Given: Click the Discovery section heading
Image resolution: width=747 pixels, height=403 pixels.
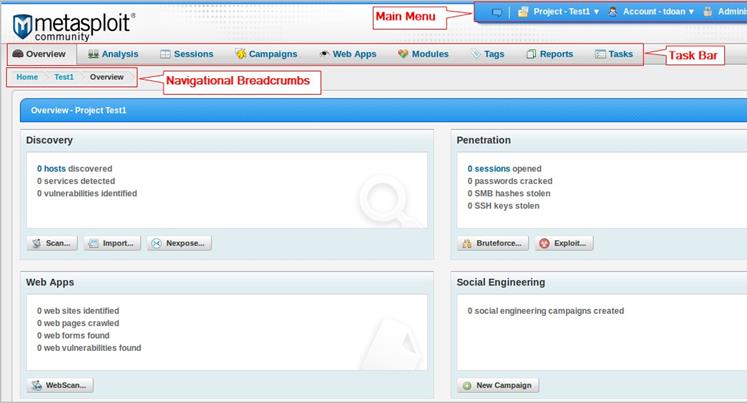Looking at the screenshot, I should coord(50,140).
